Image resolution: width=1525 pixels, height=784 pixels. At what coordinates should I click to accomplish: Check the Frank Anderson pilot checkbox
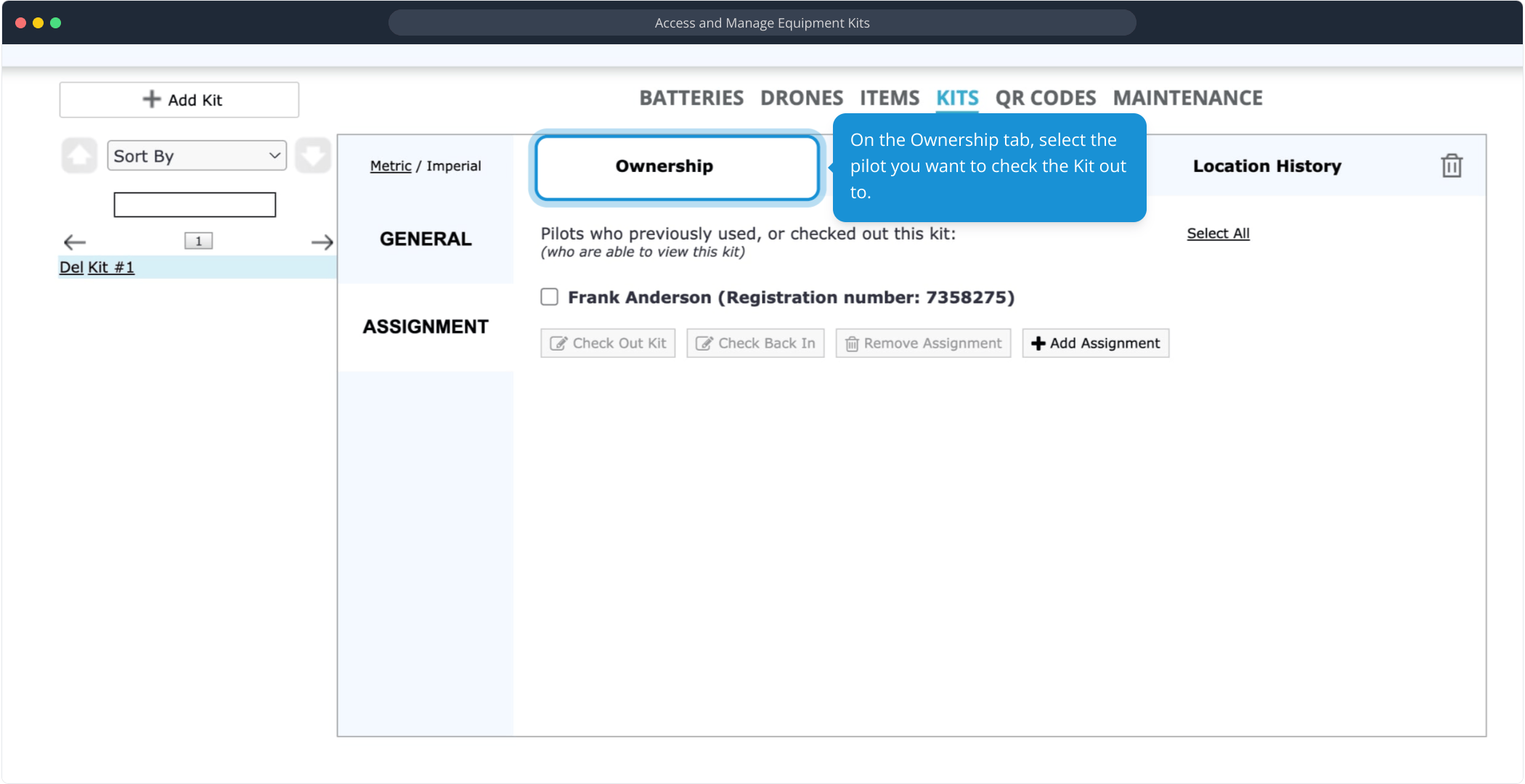550,297
